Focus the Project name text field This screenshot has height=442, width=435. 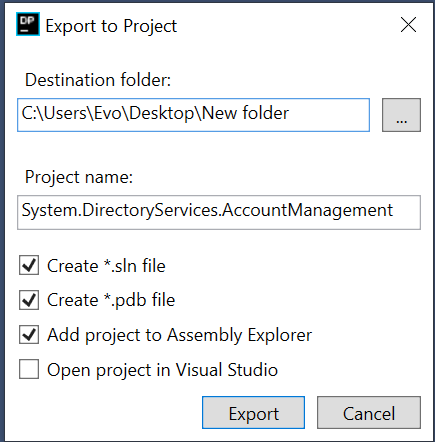(219, 213)
